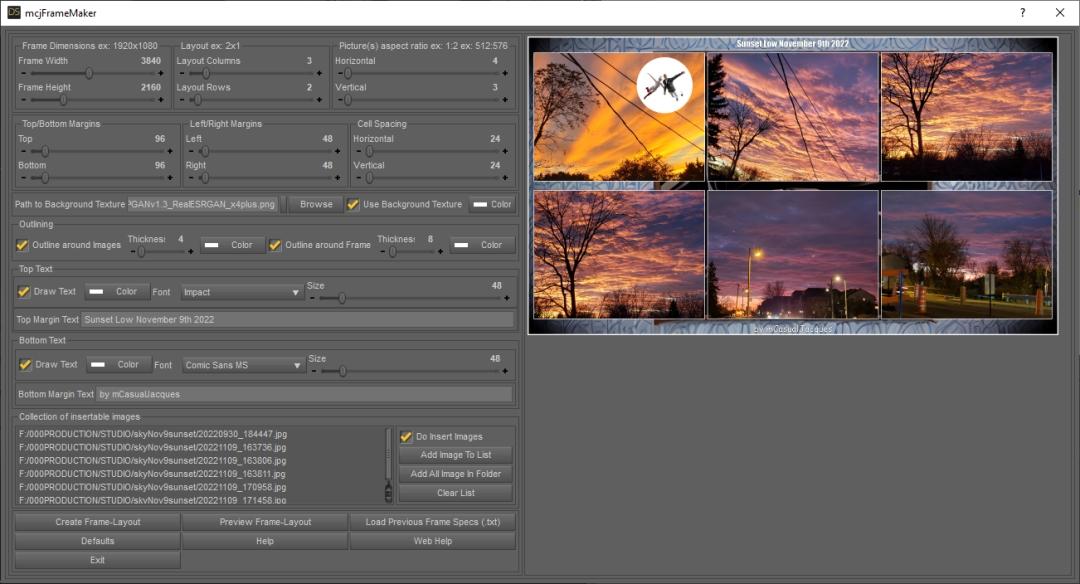Click the Defaults button
This screenshot has height=584, width=1080.
pos(98,541)
